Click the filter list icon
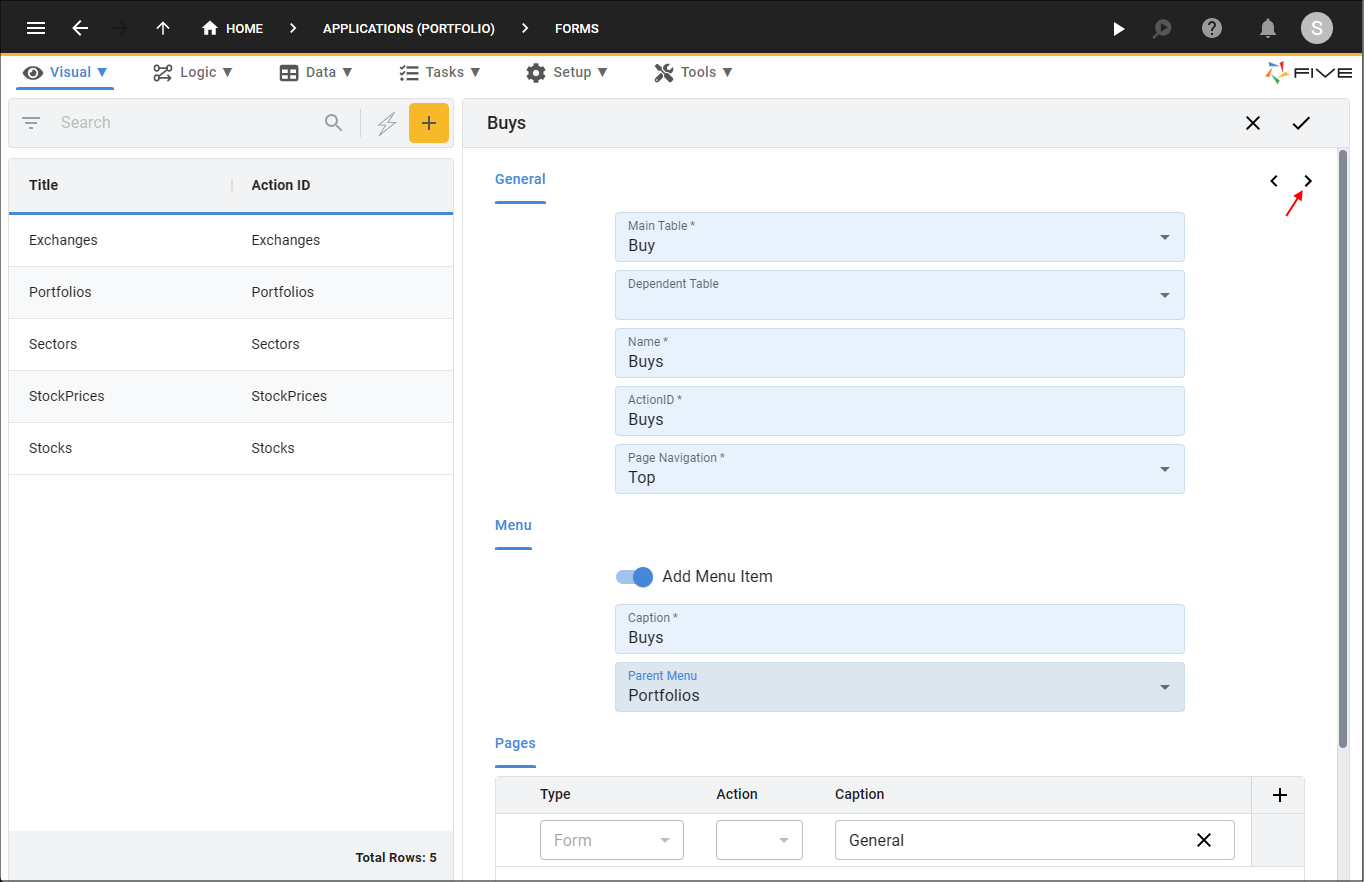 coord(31,123)
